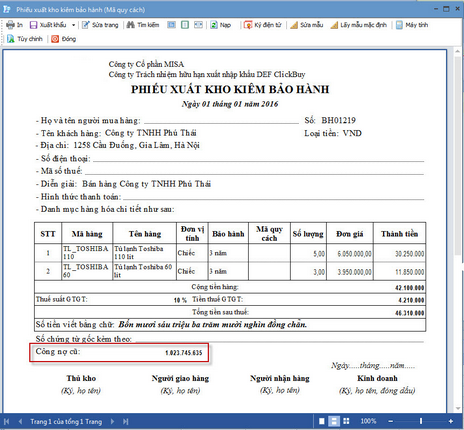Click the Thành tiền column header
Viewport: 464px width, 430px height.
pyautogui.click(x=399, y=234)
